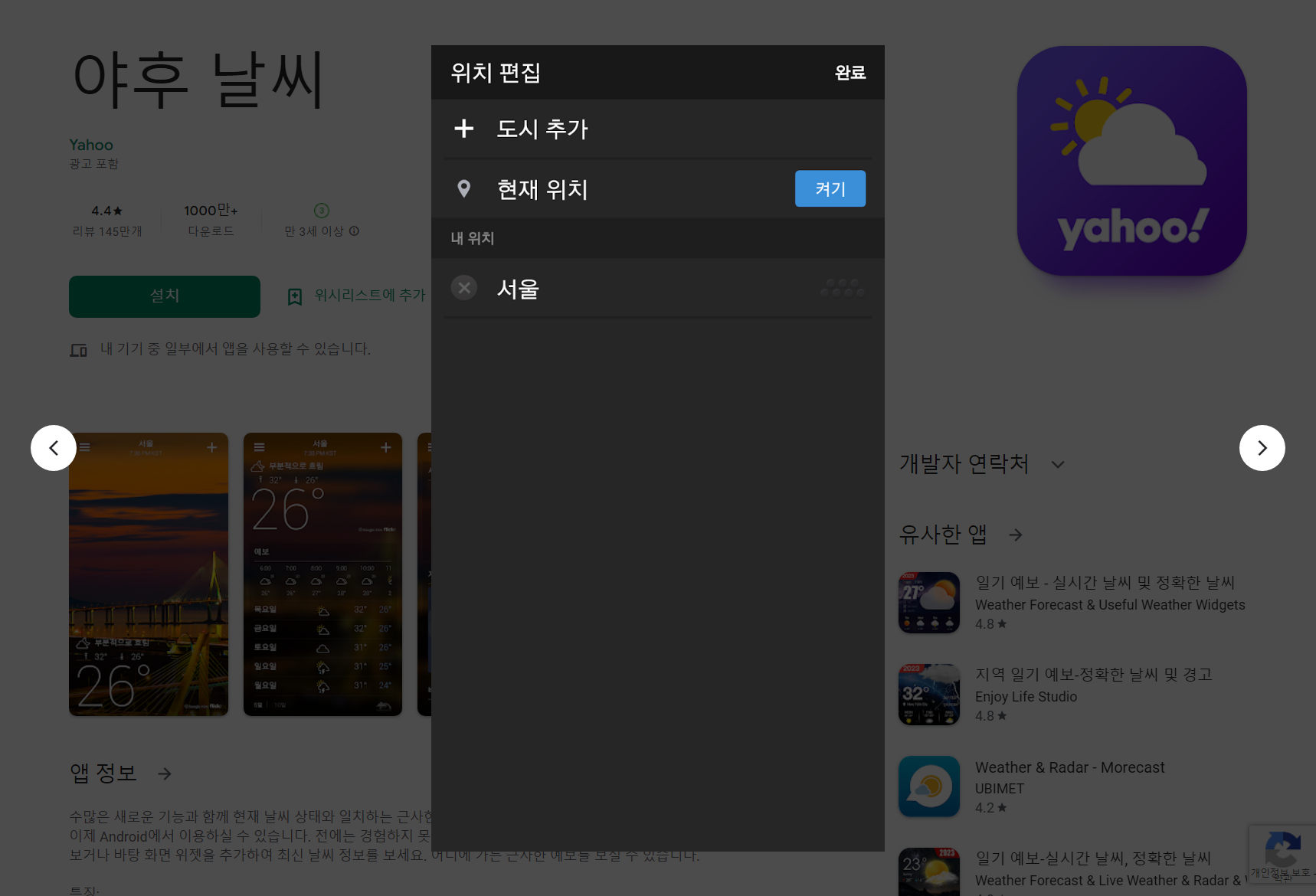Viewport: 1316px width, 896px height.
Task: Click the Morecast app icon
Action: click(929, 786)
